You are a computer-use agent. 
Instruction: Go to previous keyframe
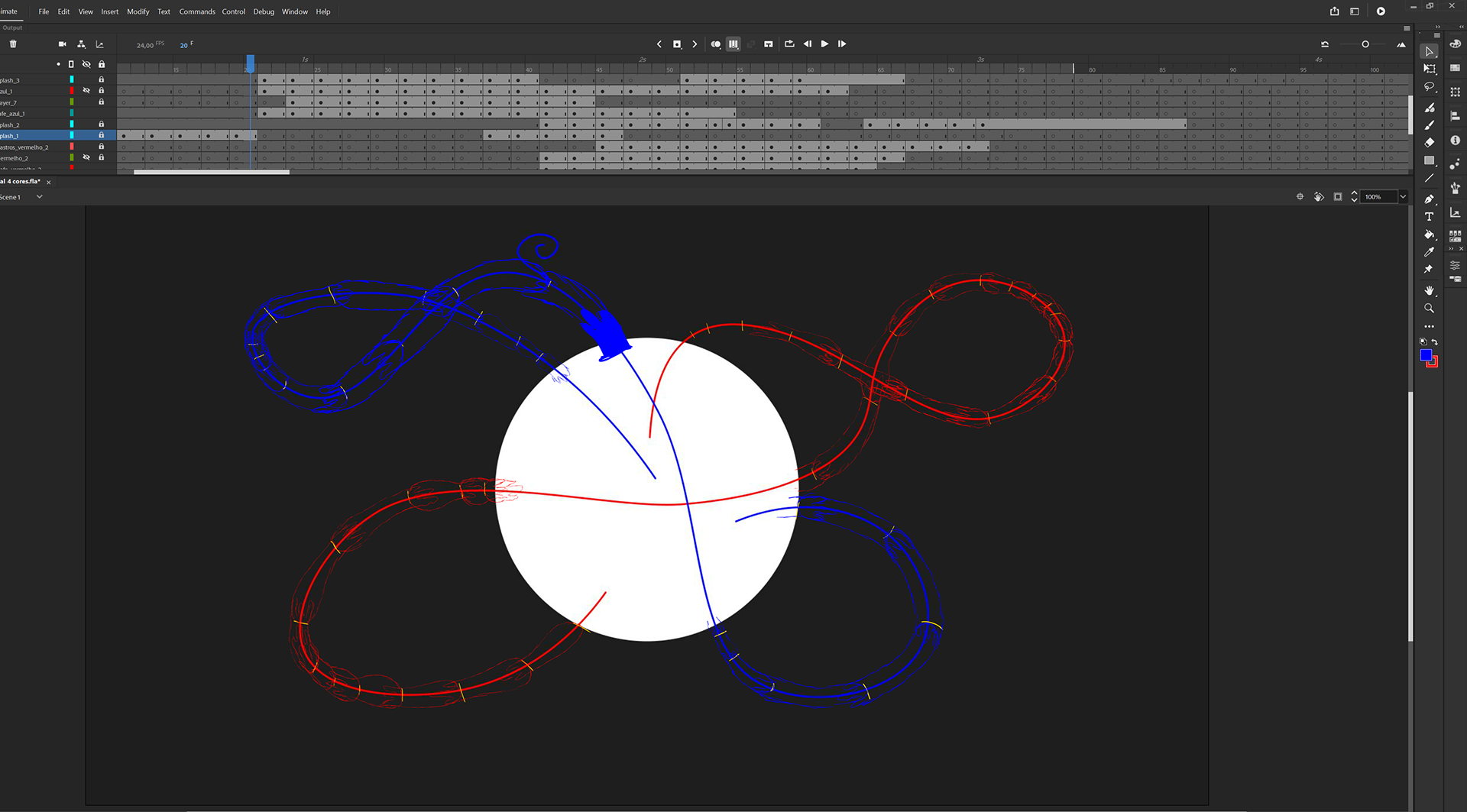pos(659,44)
